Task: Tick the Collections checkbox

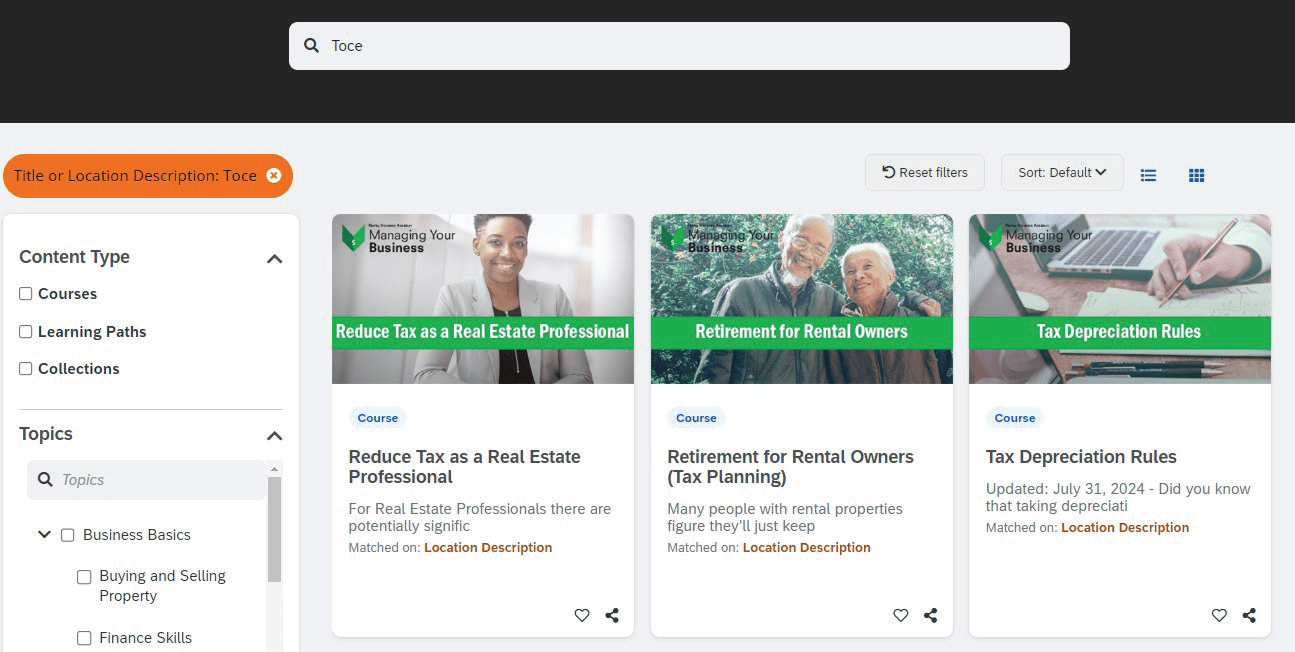Action: tap(26, 368)
